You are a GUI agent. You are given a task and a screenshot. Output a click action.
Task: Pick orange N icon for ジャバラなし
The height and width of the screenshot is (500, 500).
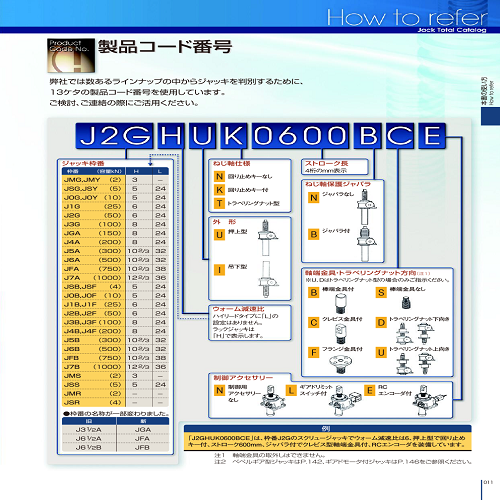point(313,198)
